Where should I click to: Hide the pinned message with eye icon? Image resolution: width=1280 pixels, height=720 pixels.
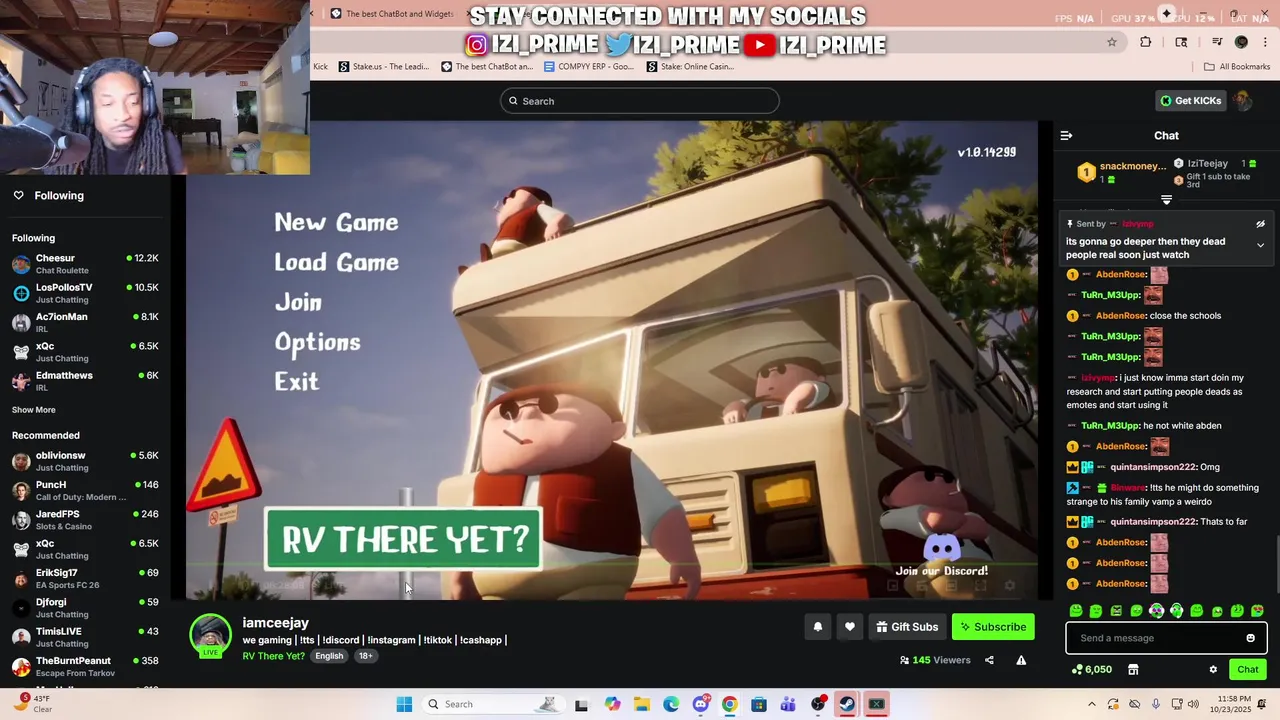(x=1260, y=224)
